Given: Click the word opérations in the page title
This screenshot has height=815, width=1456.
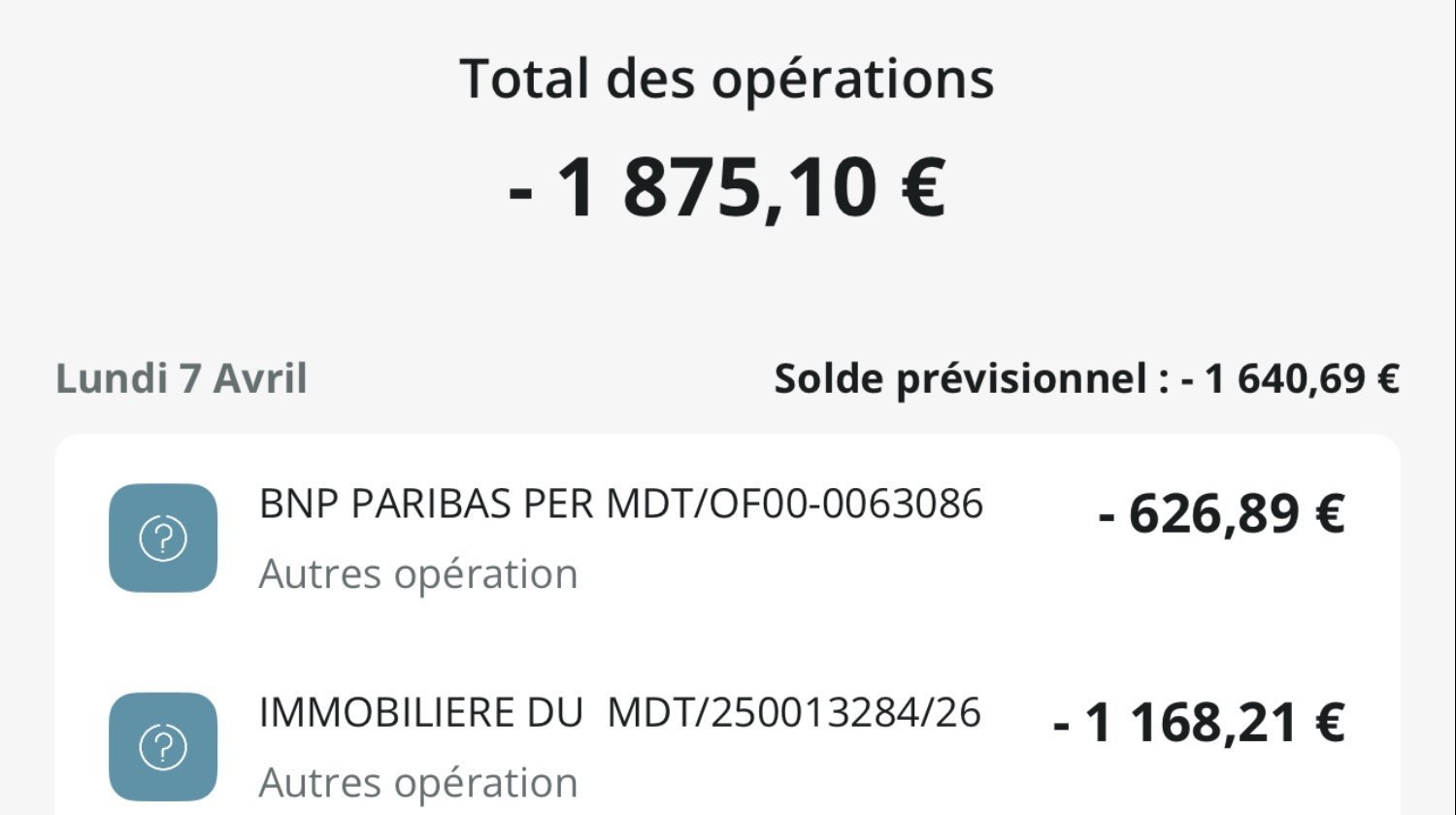Looking at the screenshot, I should coord(853,79).
